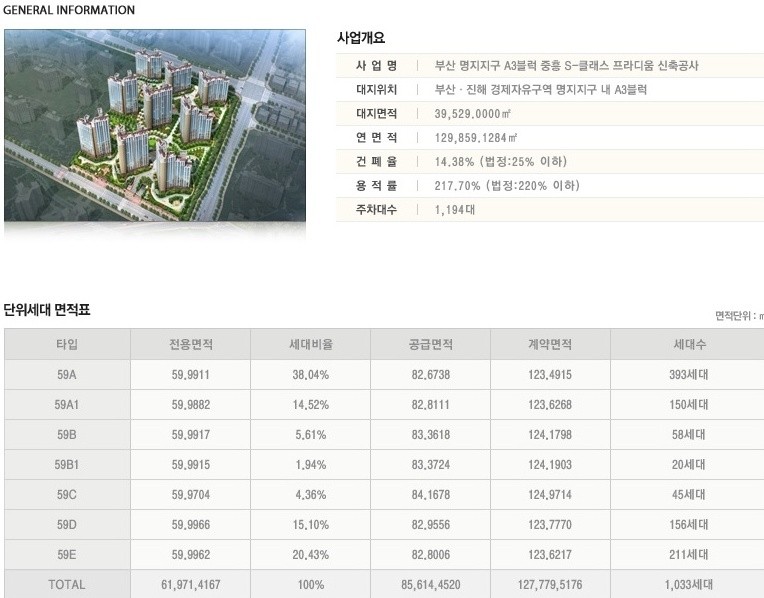Select supply area value 82.9556
Viewport: 764px width, 598px height.
[x=431, y=524]
